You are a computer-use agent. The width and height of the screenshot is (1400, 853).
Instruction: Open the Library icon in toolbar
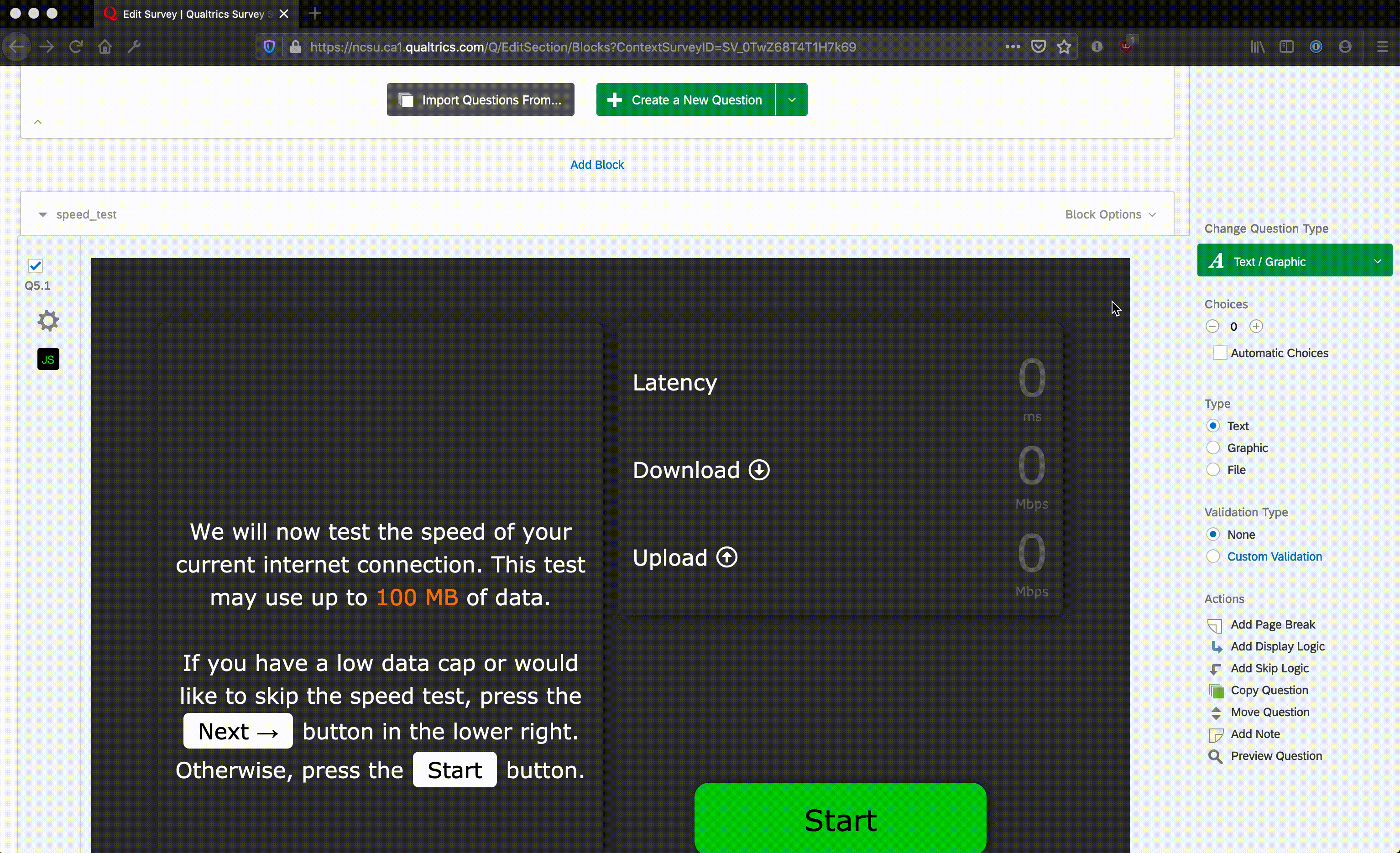tap(1257, 47)
